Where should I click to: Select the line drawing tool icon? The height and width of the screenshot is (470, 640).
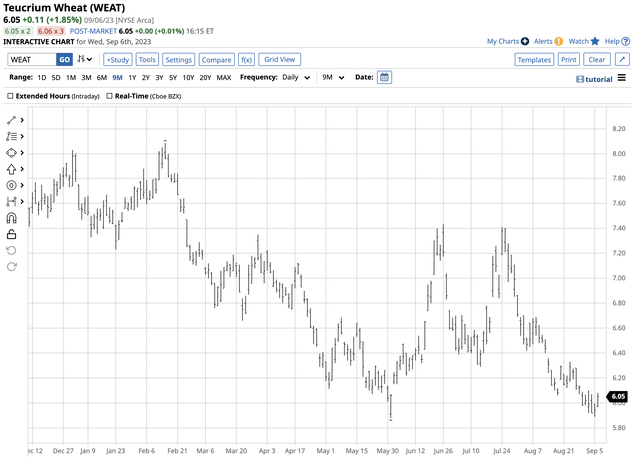[x=11, y=120]
